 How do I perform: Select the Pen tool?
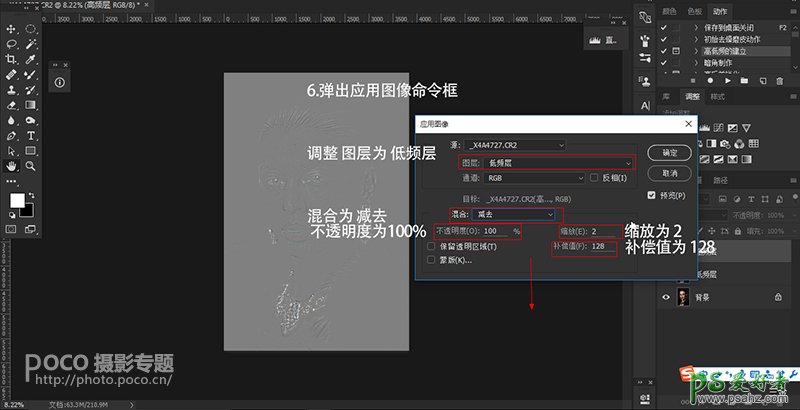(x=11, y=136)
